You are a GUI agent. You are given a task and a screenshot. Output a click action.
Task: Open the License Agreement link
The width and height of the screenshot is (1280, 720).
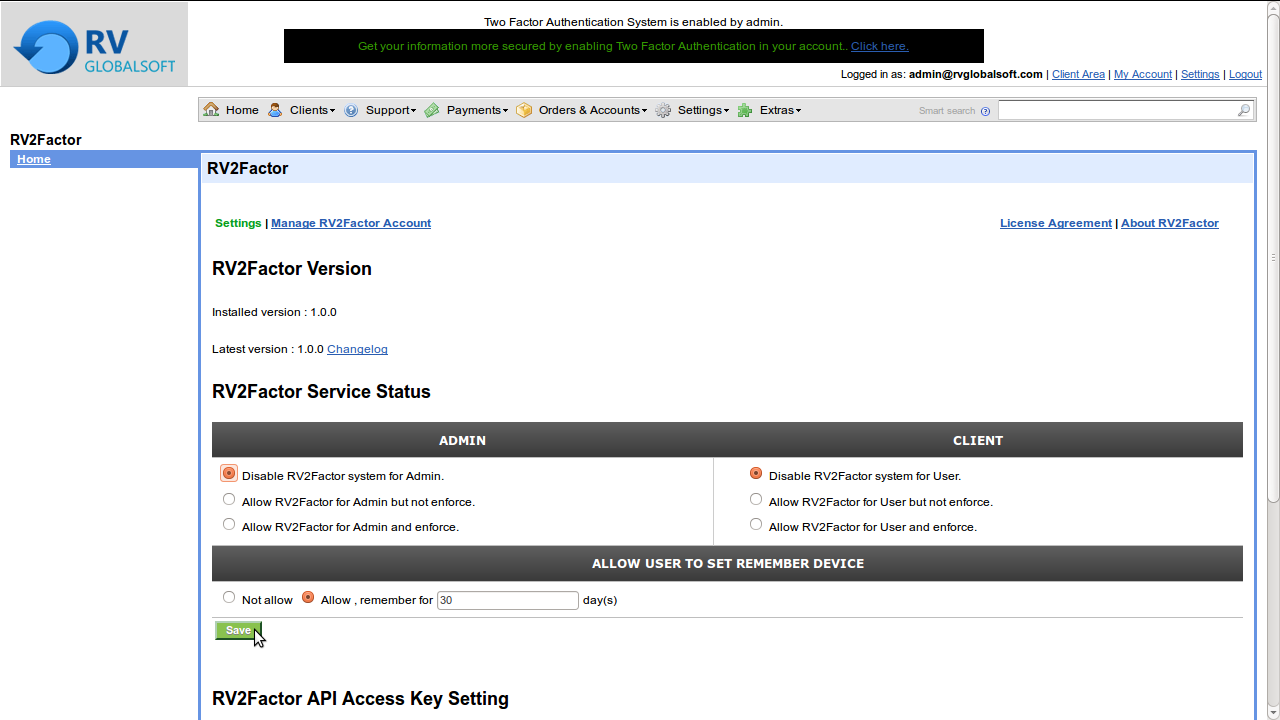(x=1056, y=223)
